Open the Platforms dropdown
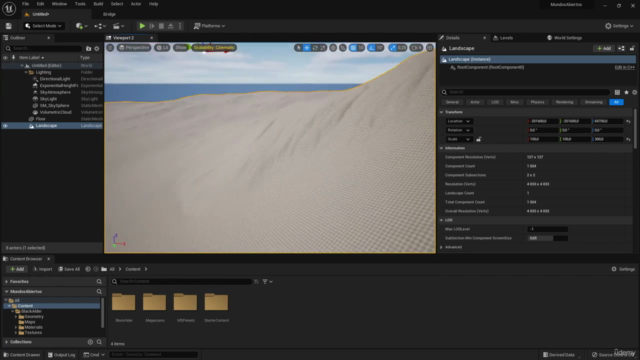 [209, 26]
